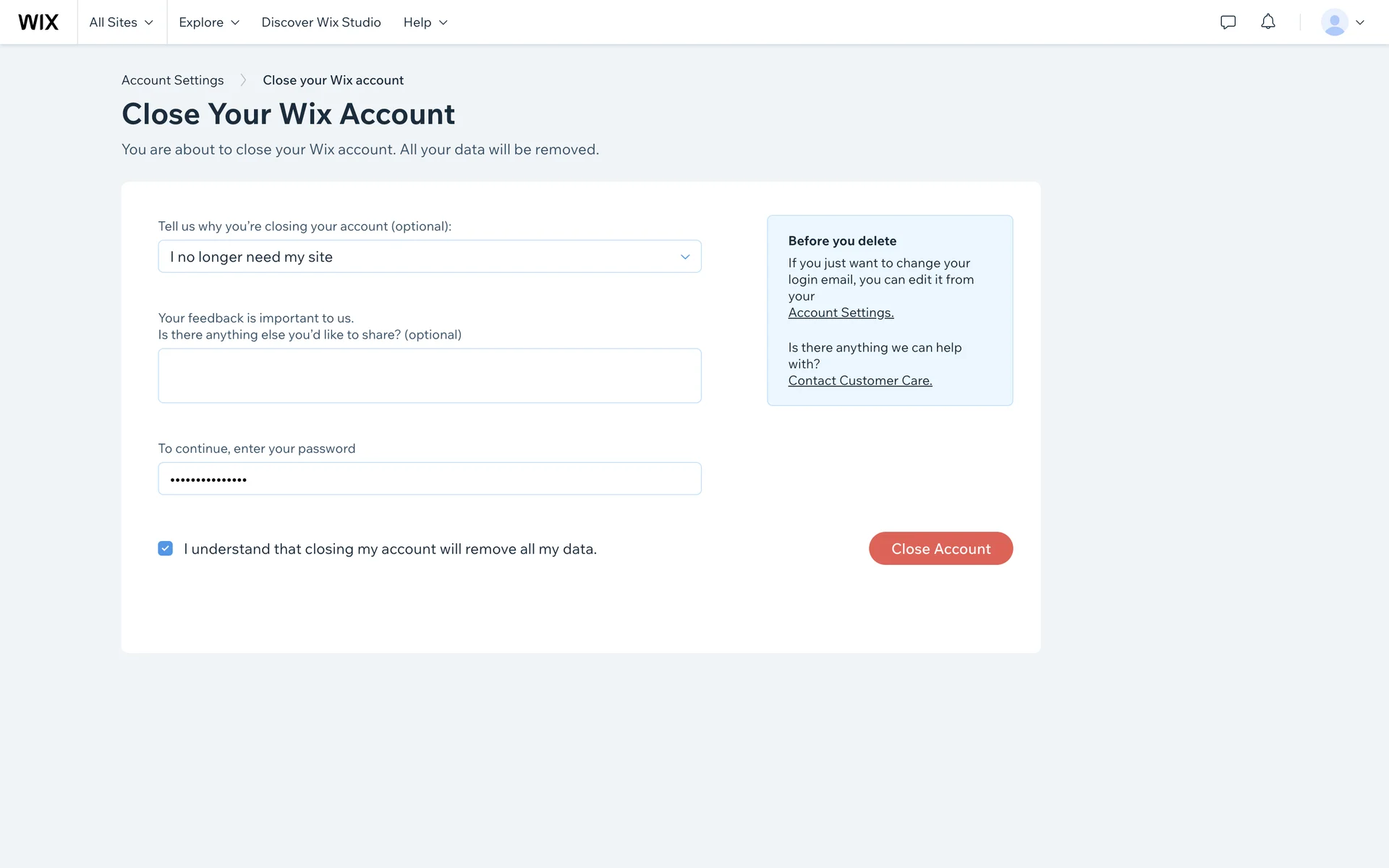1389x868 pixels.
Task: Open the notifications bell
Action: (x=1267, y=22)
